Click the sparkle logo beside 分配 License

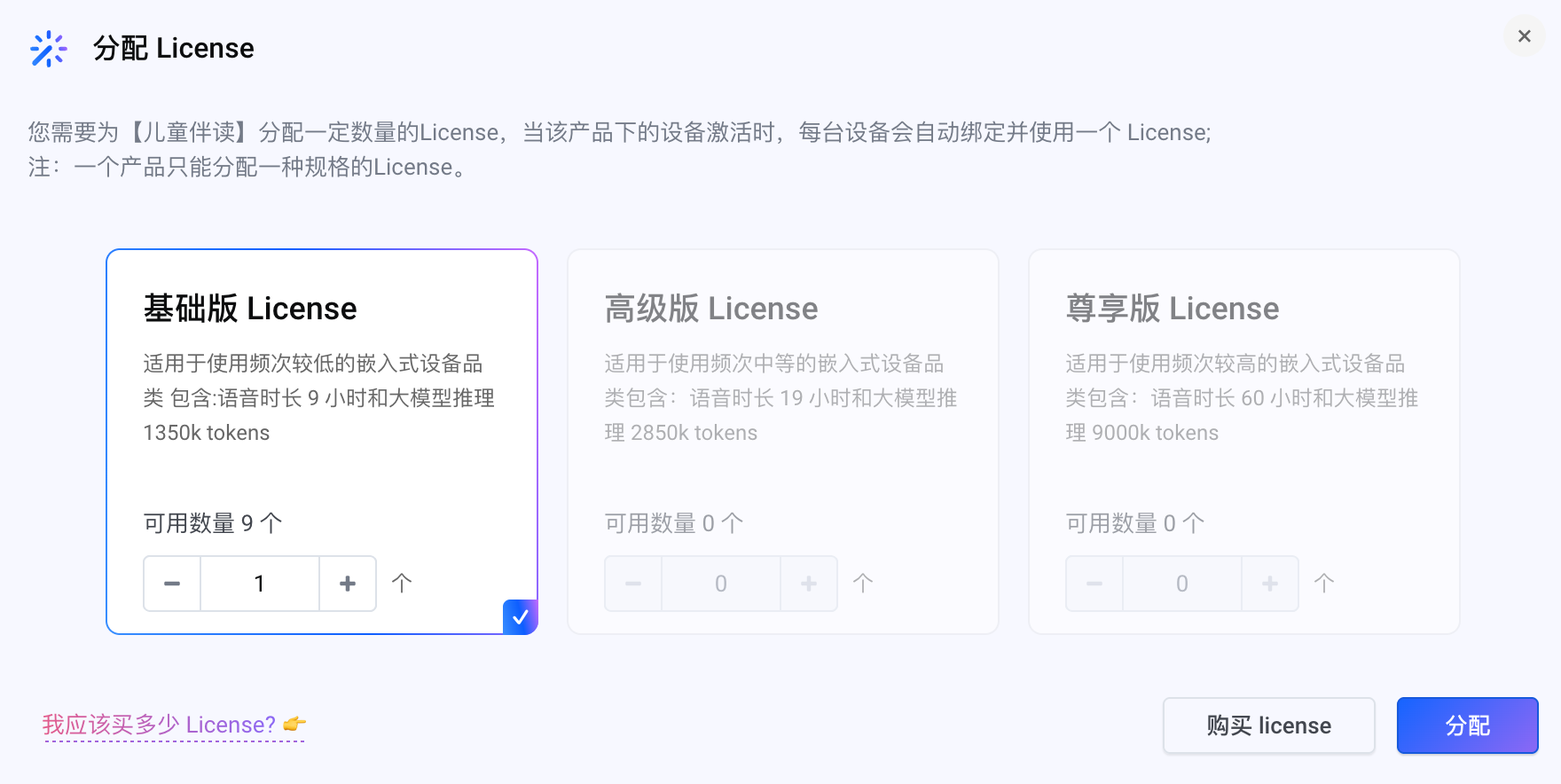[48, 49]
